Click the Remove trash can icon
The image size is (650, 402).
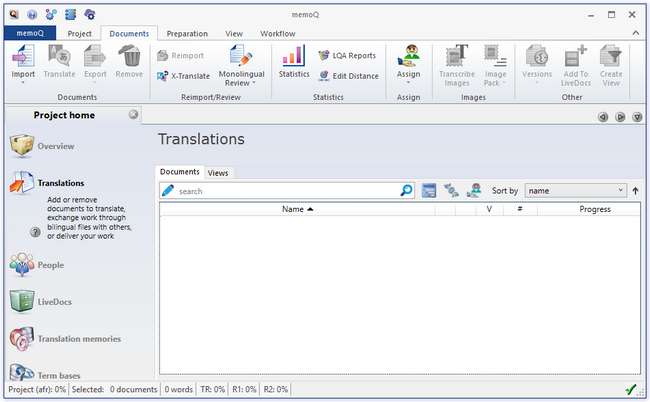point(129,56)
